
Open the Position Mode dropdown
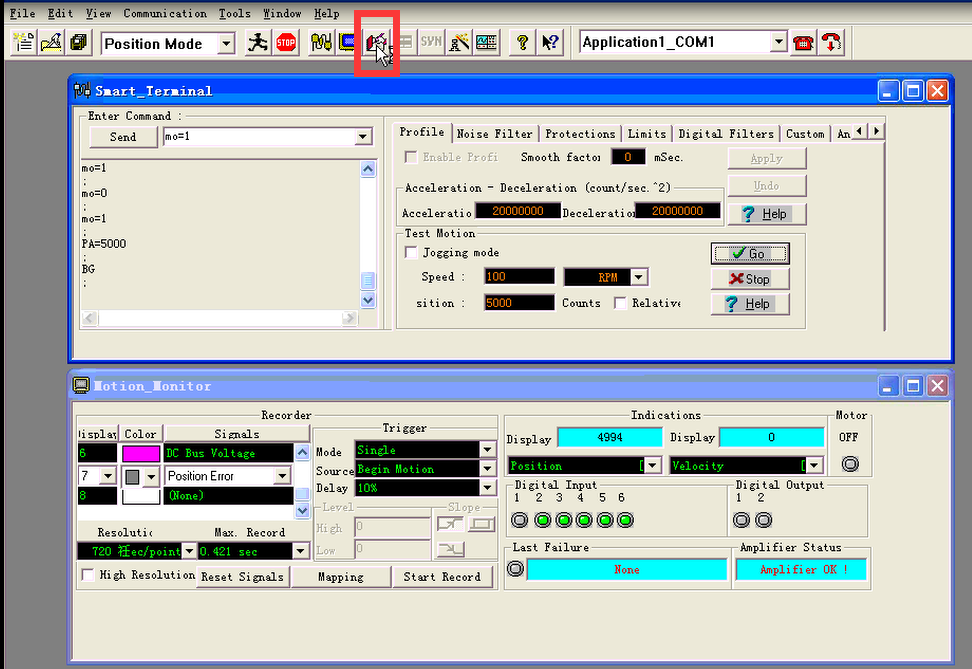[x=228, y=44]
